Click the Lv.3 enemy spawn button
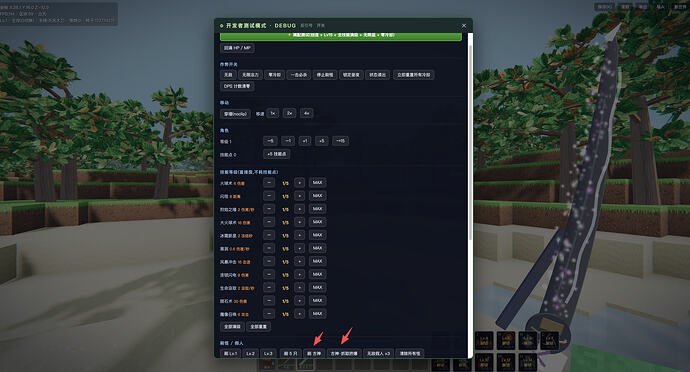The image size is (690, 372). point(268,354)
